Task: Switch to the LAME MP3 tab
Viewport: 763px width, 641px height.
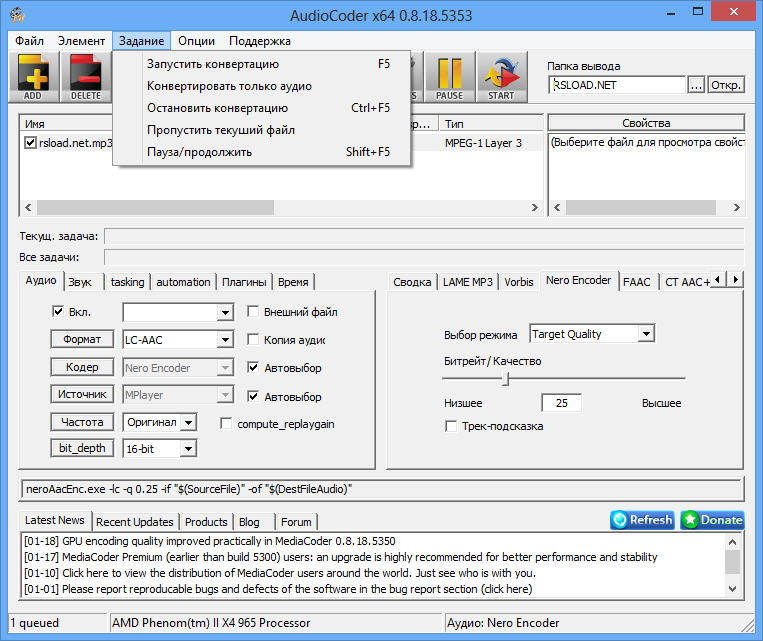Action: point(468,282)
